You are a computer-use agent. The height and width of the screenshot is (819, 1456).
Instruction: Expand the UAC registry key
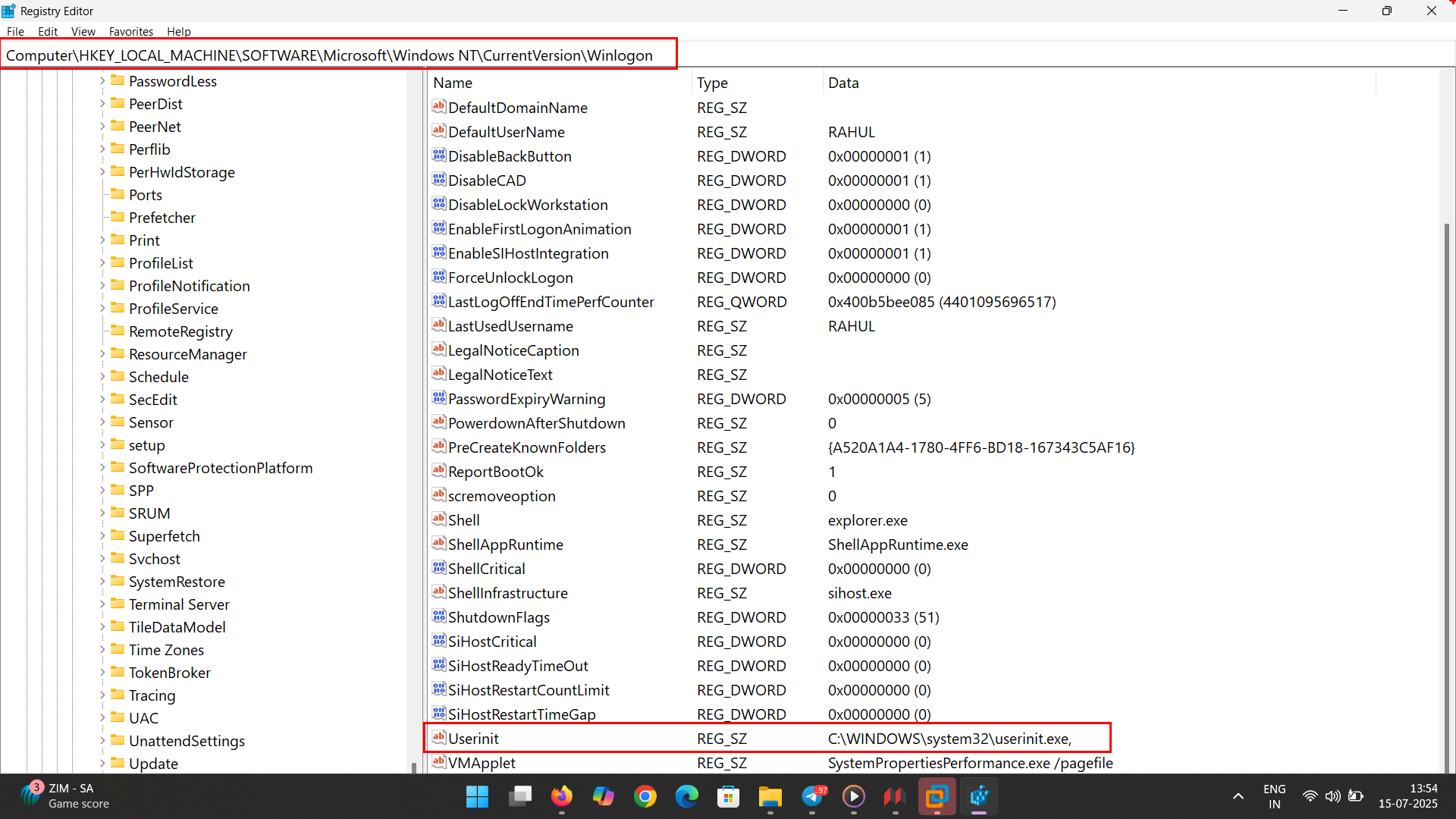(x=102, y=717)
